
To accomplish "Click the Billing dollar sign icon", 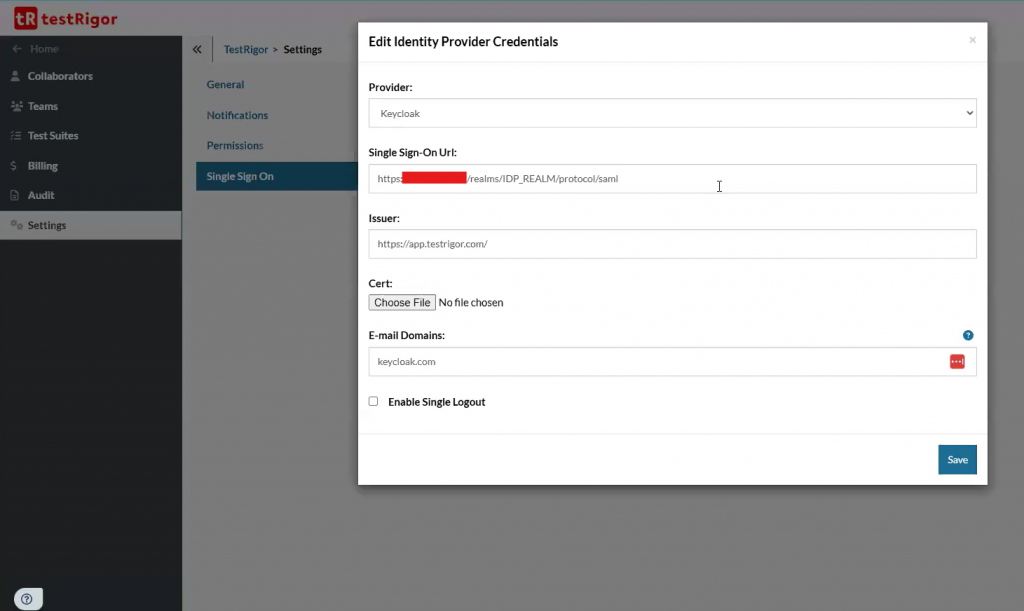I will (x=14, y=166).
